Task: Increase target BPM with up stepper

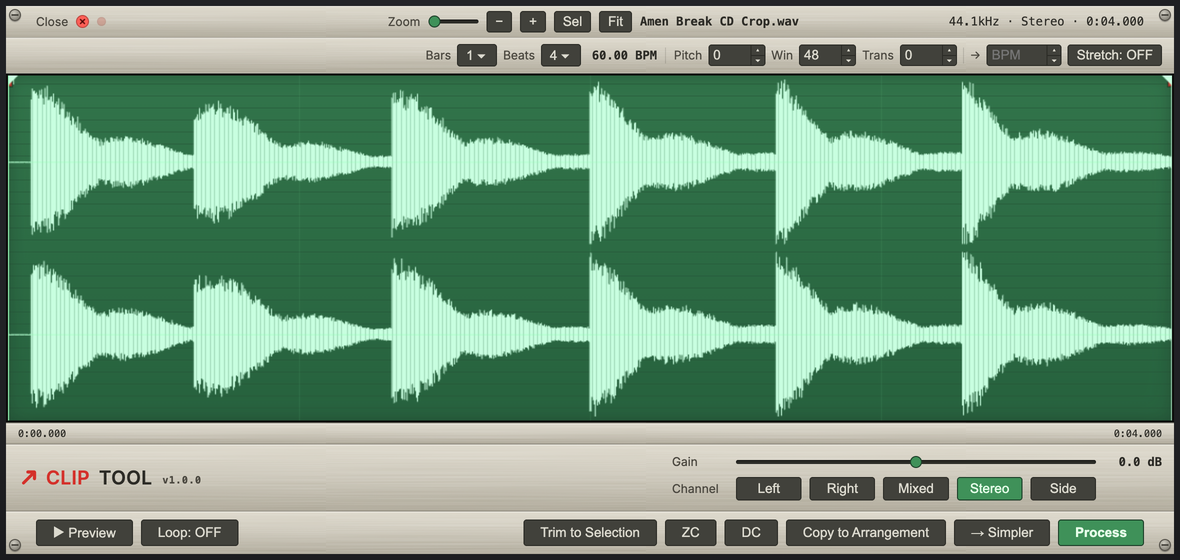Action: tap(1054, 50)
